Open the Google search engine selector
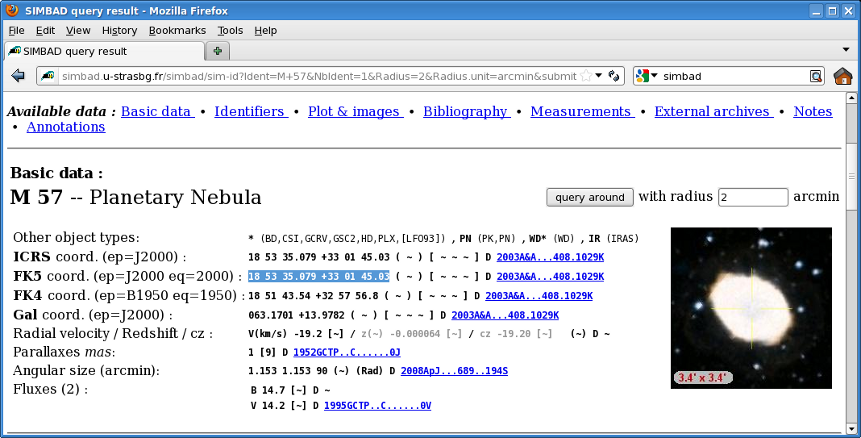 (645, 76)
